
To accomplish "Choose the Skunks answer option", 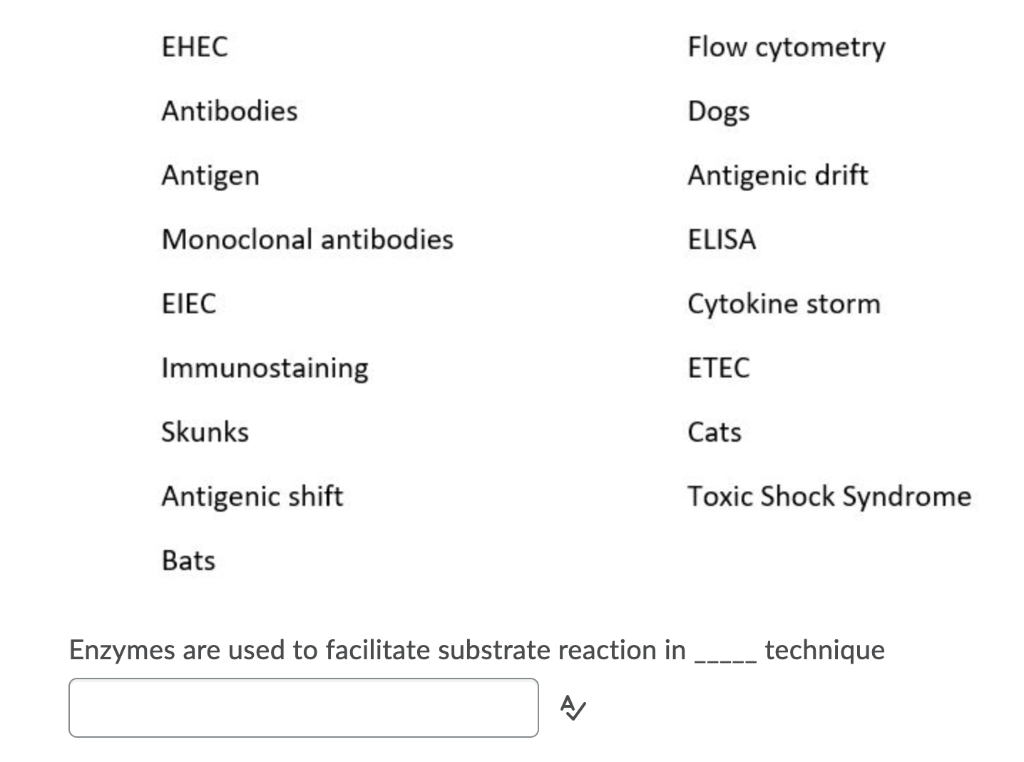I will (205, 431).
